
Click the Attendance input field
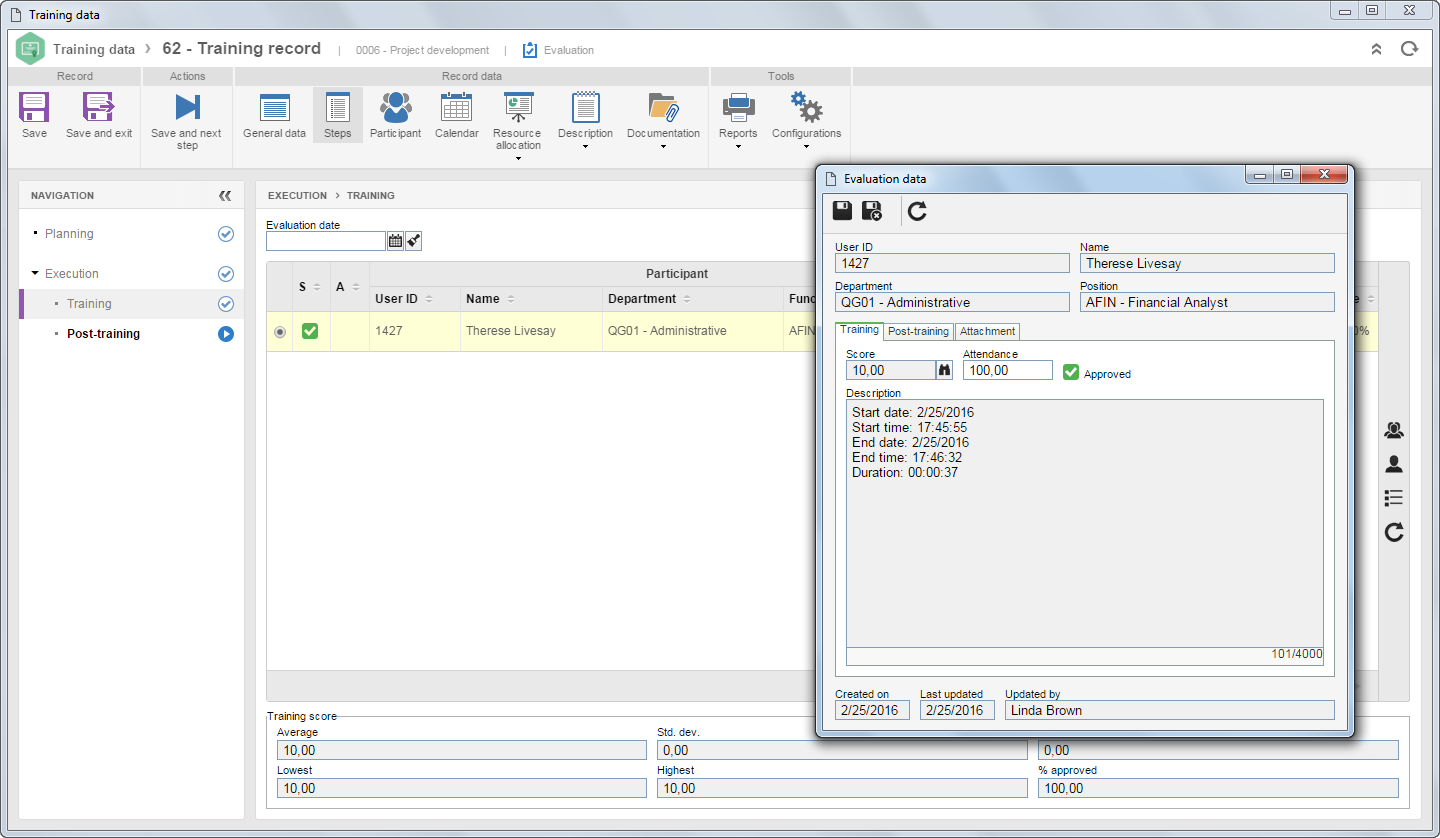pyautogui.click(x=1007, y=370)
